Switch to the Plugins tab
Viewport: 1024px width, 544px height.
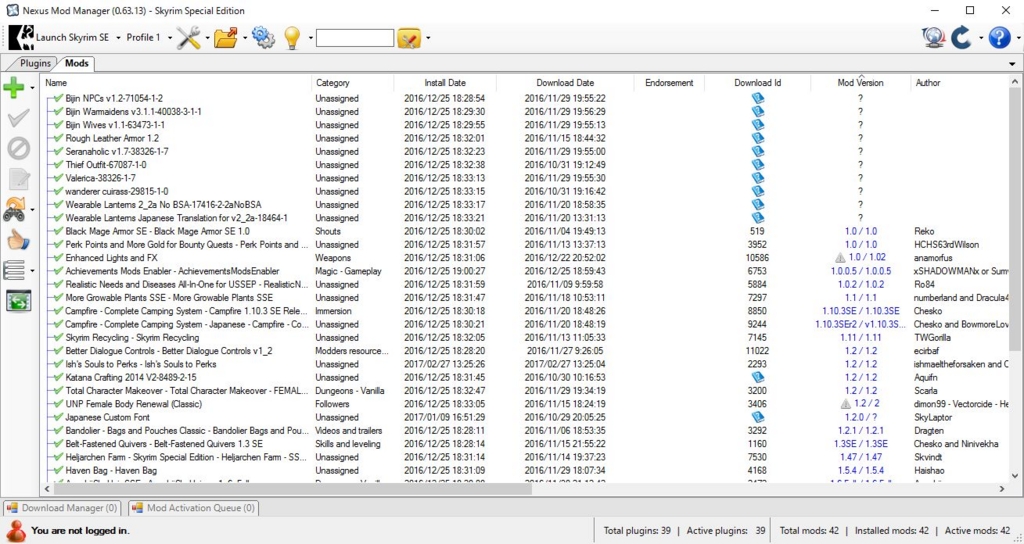(35, 63)
